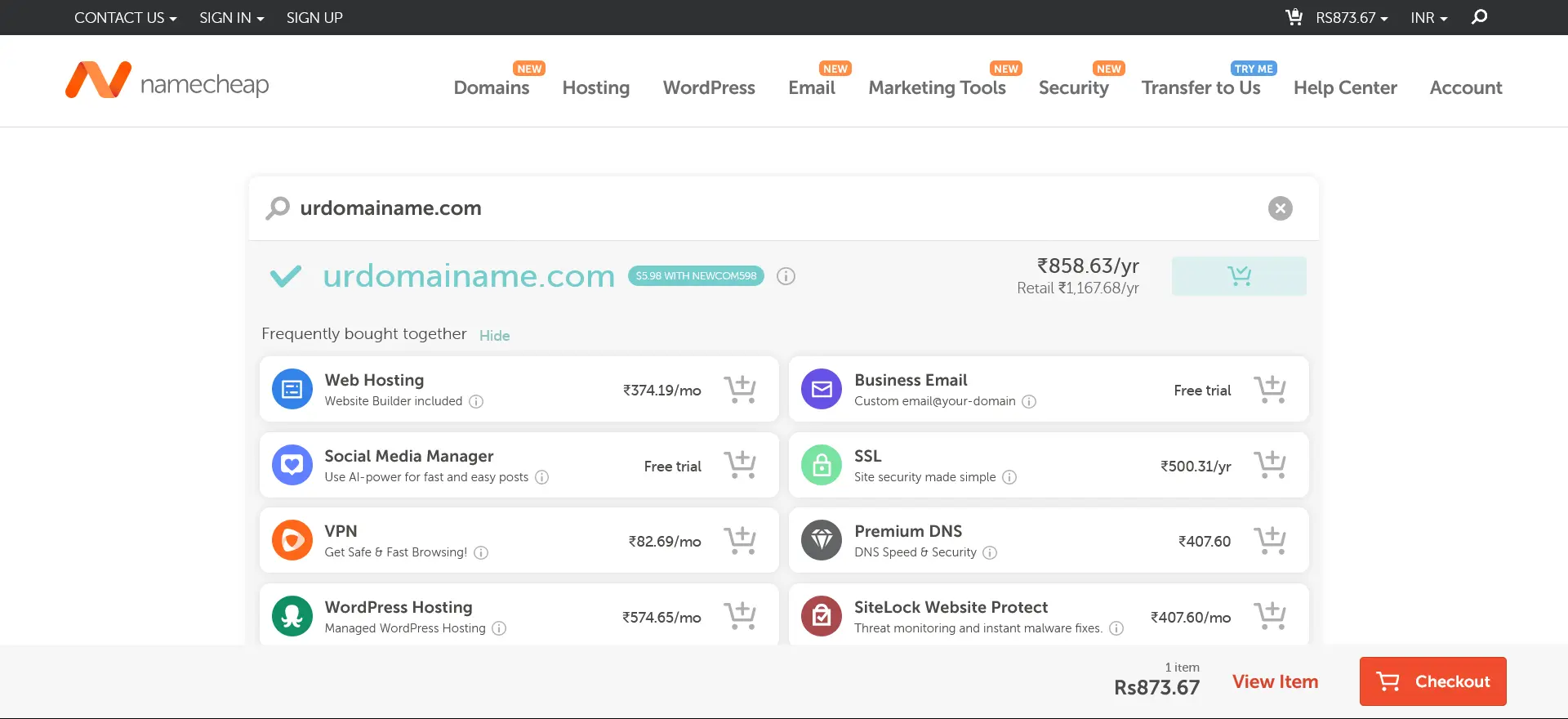This screenshot has height=719, width=1568.
Task: Click the Retail ₹1,167.68/yr text
Action: click(x=1078, y=288)
